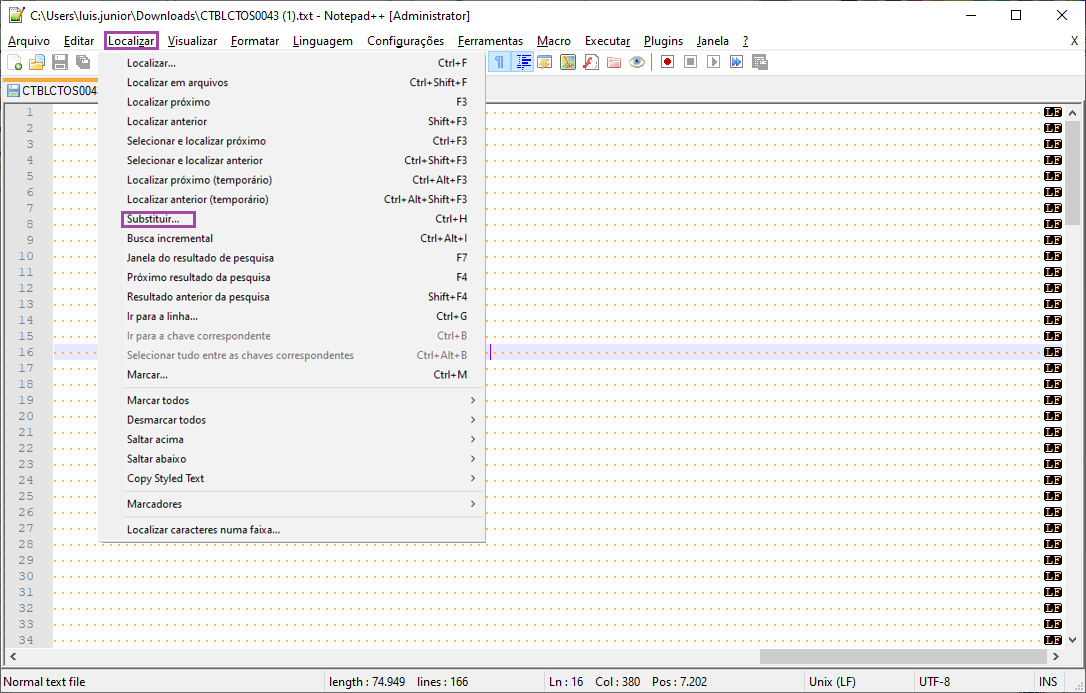Expand the Saltar acima submenu

(x=292, y=439)
